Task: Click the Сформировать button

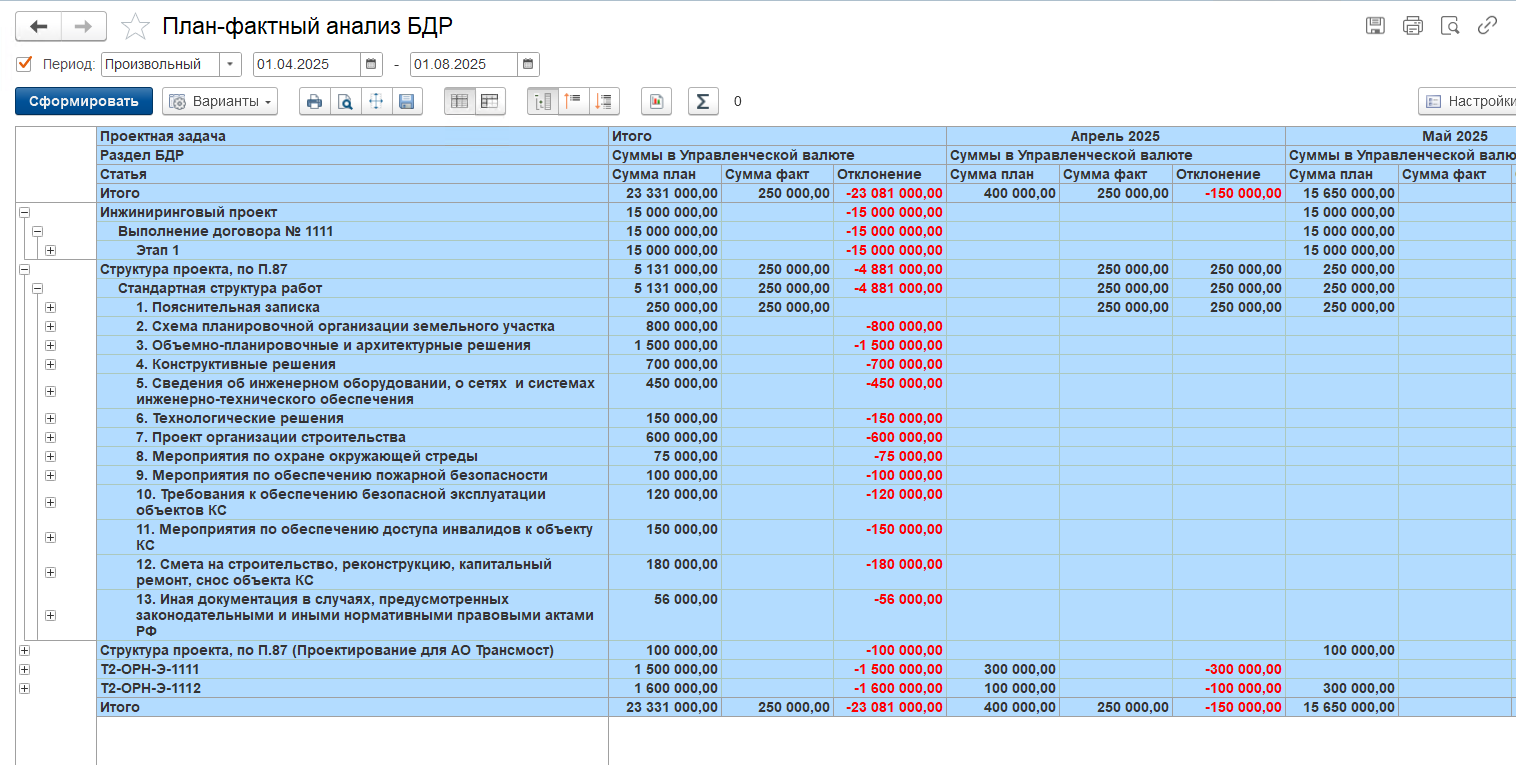Action: tap(84, 101)
